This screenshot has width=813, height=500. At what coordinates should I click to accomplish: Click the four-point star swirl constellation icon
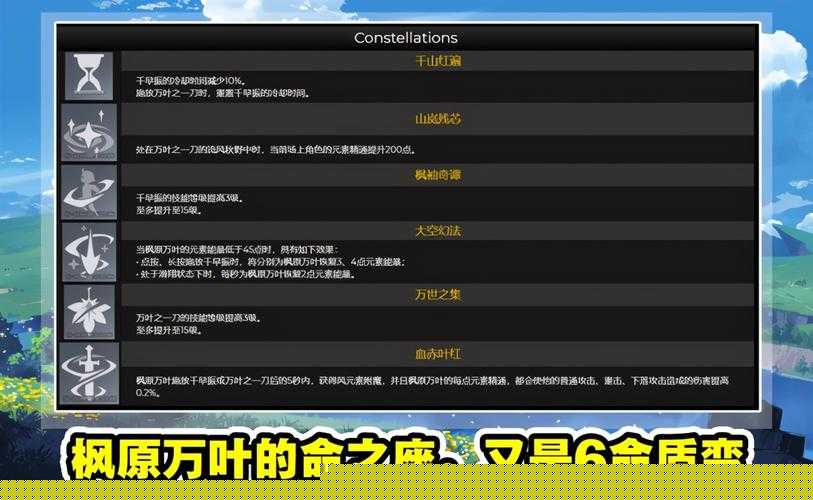click(x=89, y=133)
